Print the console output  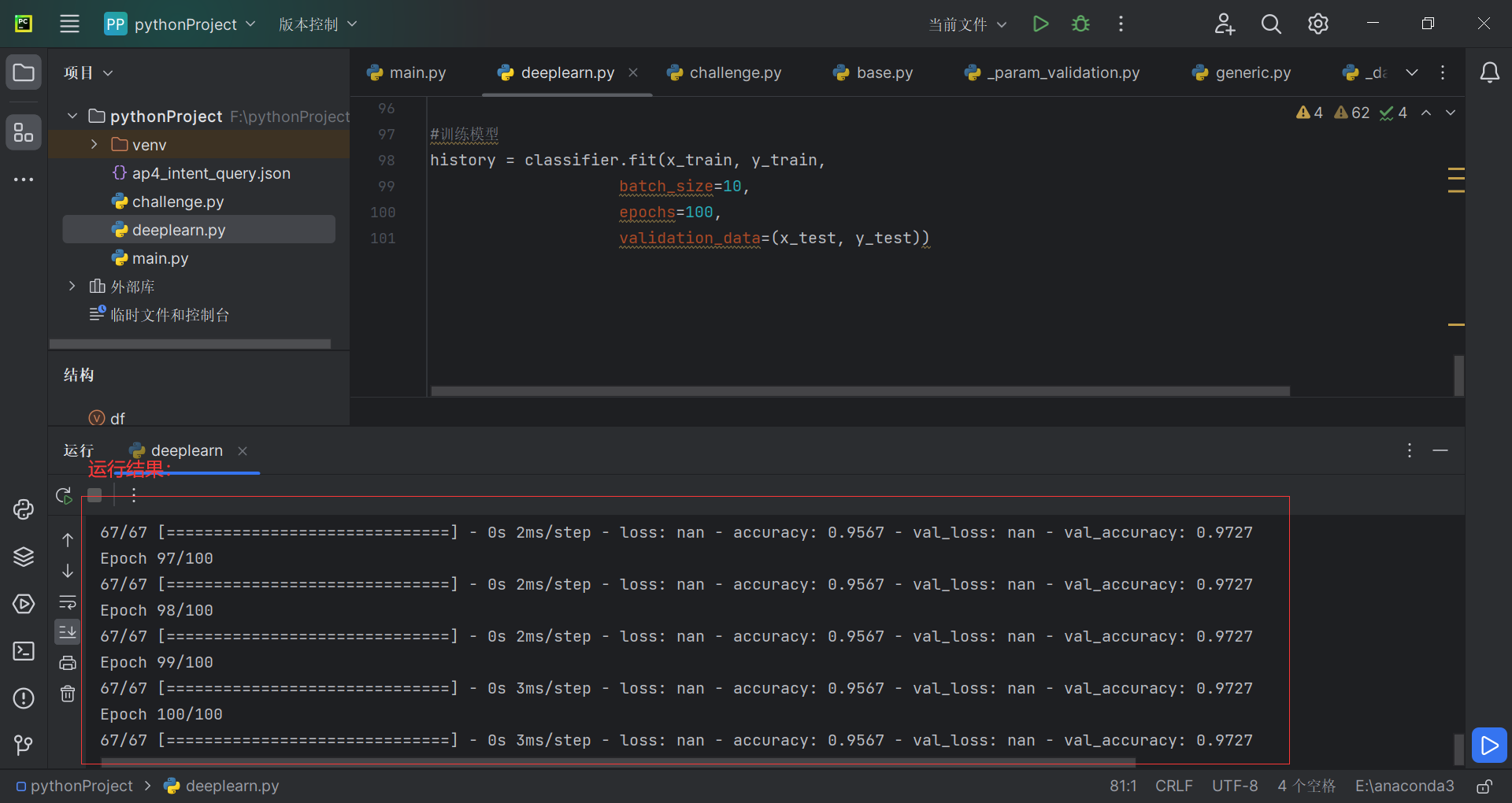[x=68, y=663]
